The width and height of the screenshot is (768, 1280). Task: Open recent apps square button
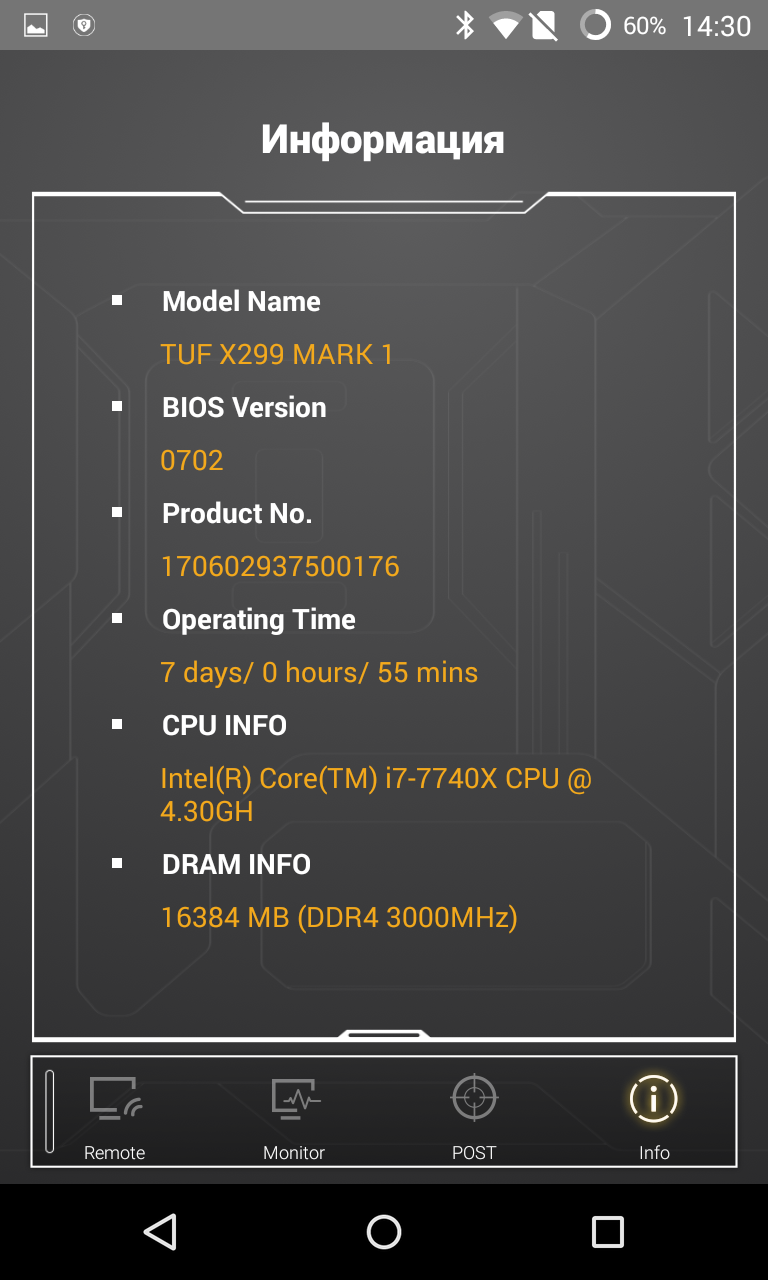[x=607, y=1232]
